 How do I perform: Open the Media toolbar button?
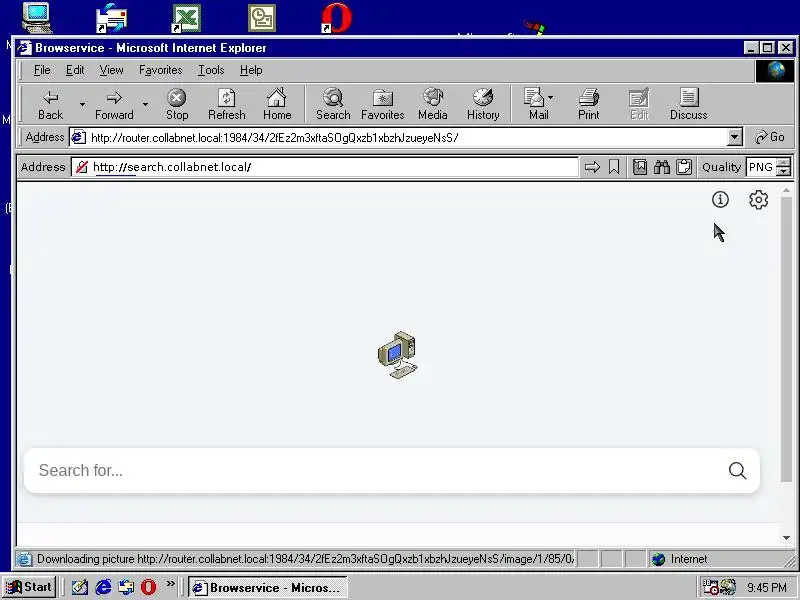[x=432, y=105]
